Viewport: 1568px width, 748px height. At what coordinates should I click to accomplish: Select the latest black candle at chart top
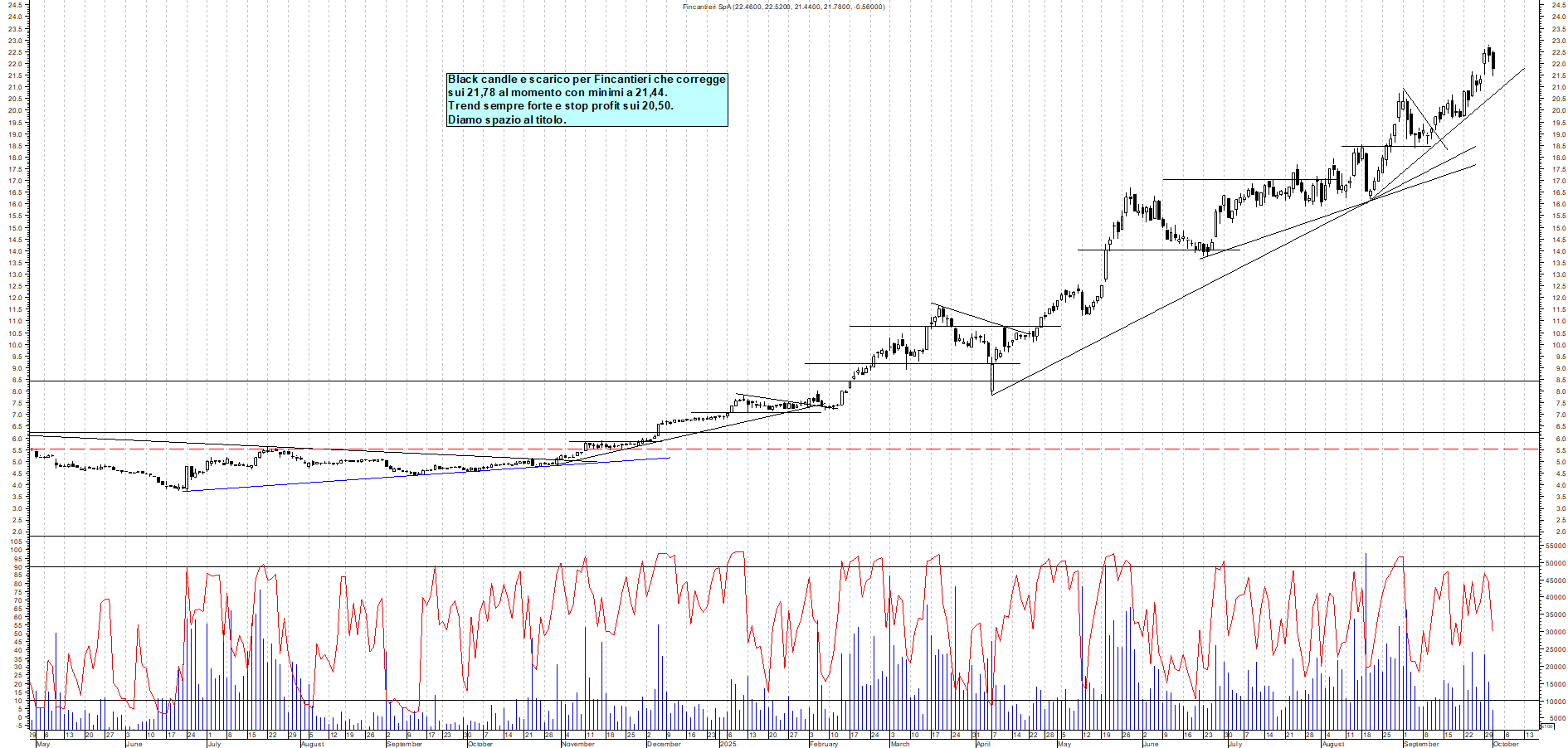[1493, 61]
